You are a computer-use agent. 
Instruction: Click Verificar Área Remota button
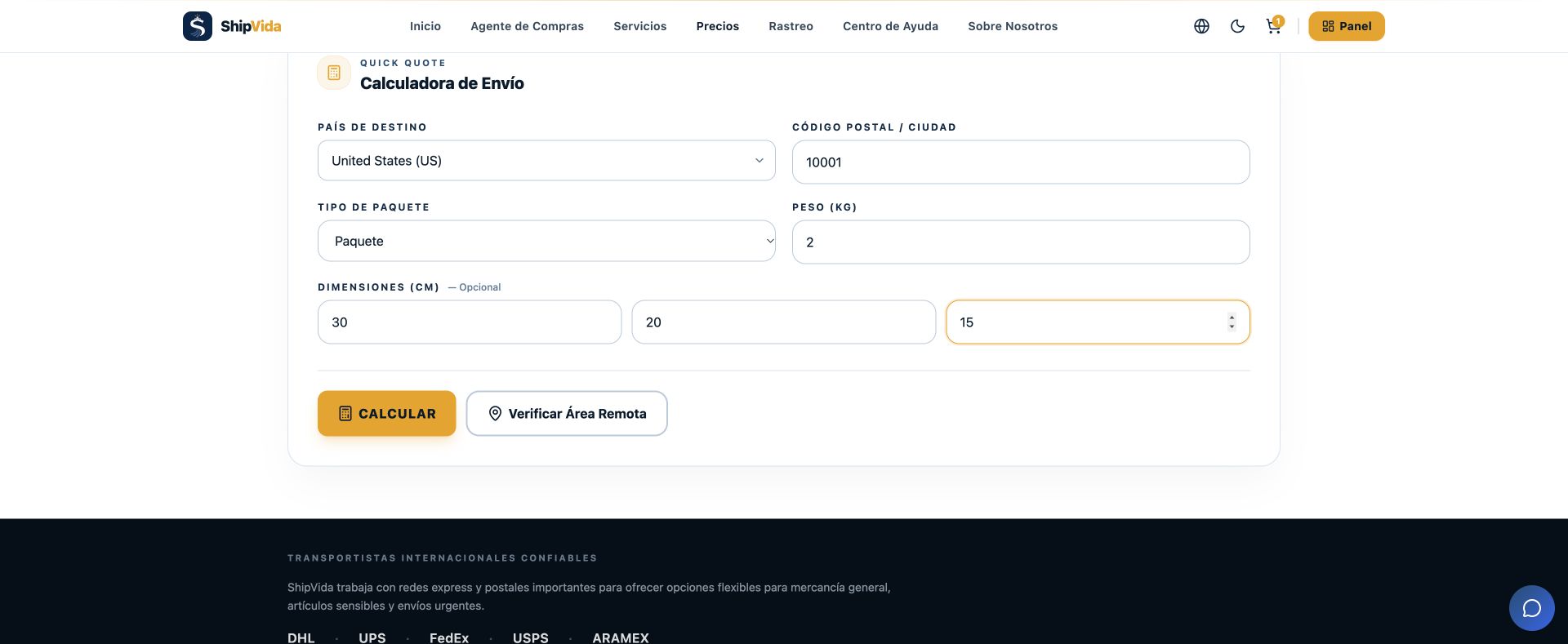(x=567, y=413)
